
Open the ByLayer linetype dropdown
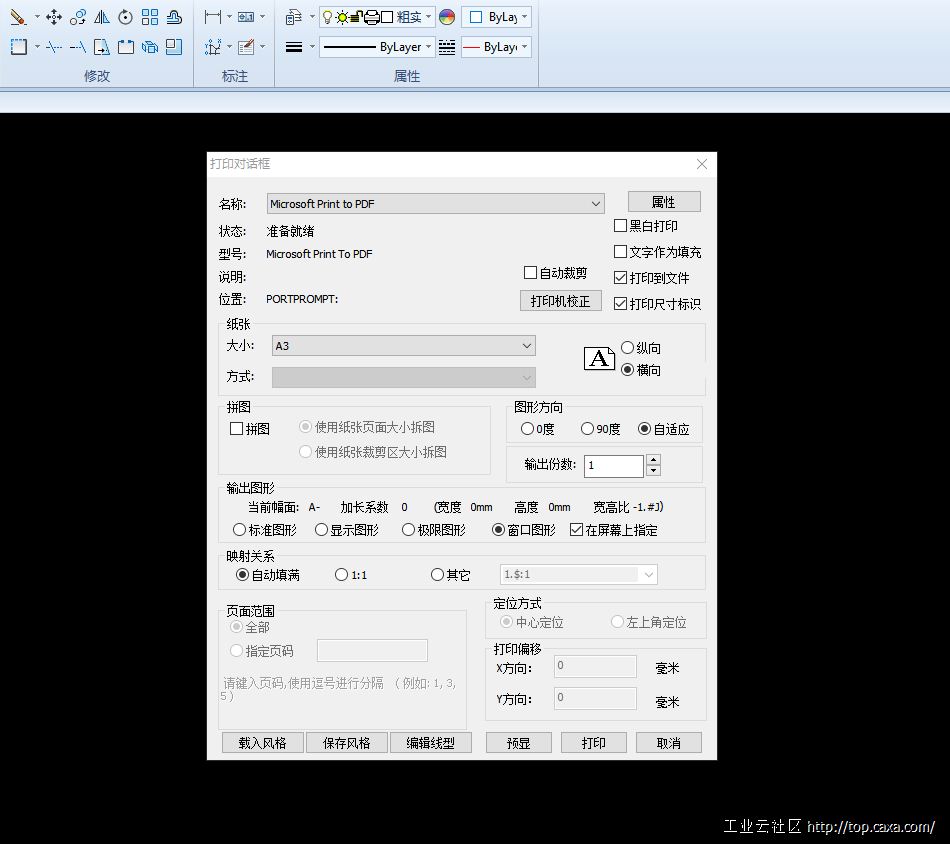pos(378,47)
